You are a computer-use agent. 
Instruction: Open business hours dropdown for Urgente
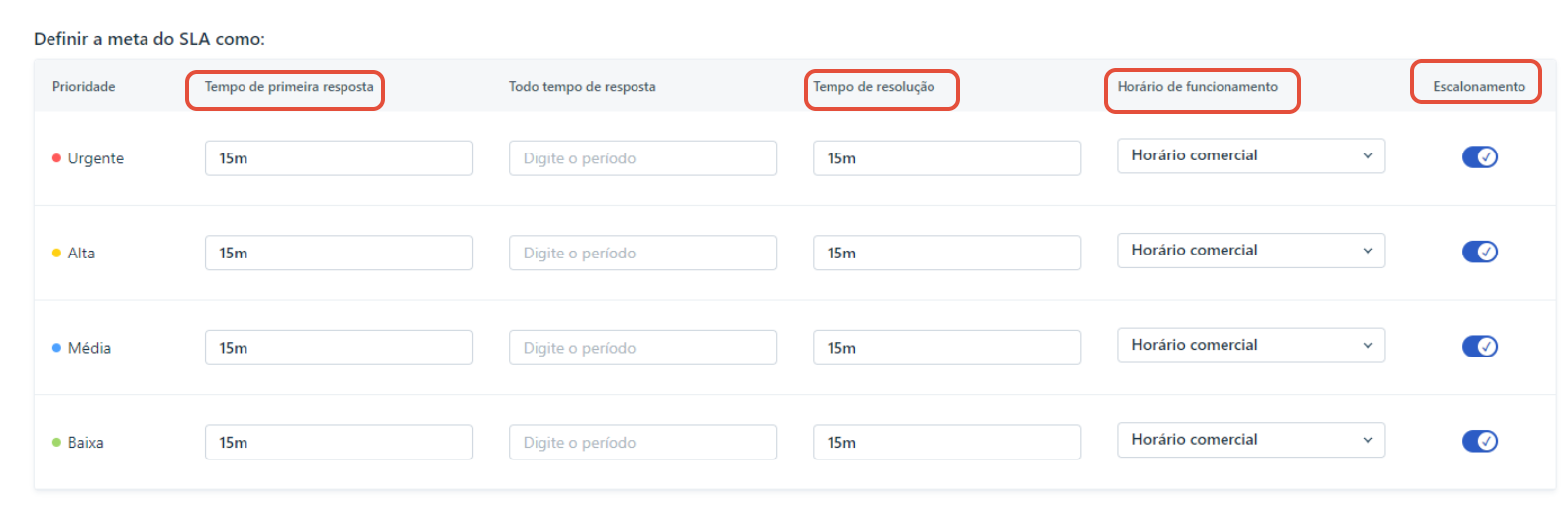point(1250,155)
